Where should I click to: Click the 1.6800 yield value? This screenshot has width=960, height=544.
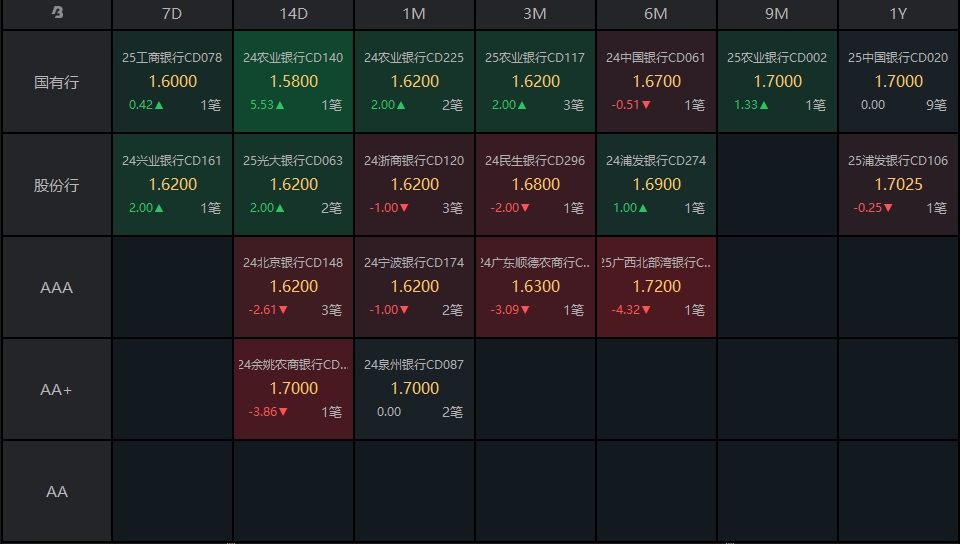coord(536,184)
